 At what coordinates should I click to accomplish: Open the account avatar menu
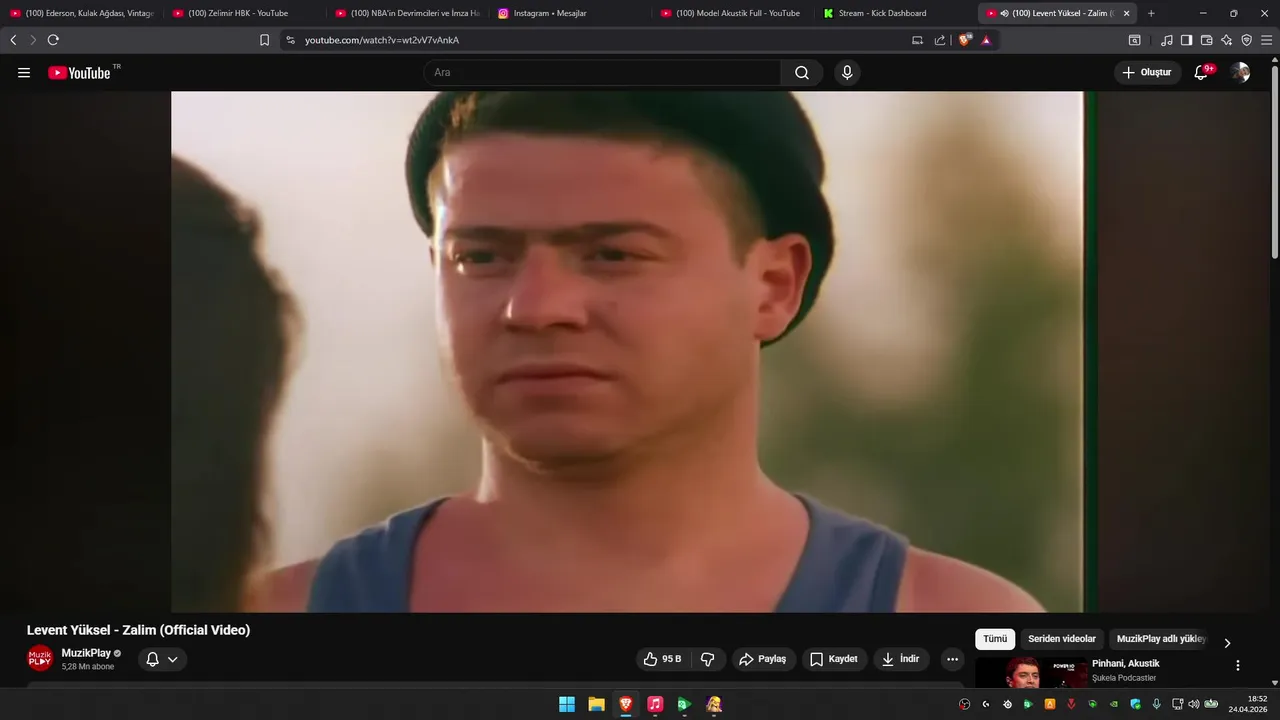pos(1240,72)
